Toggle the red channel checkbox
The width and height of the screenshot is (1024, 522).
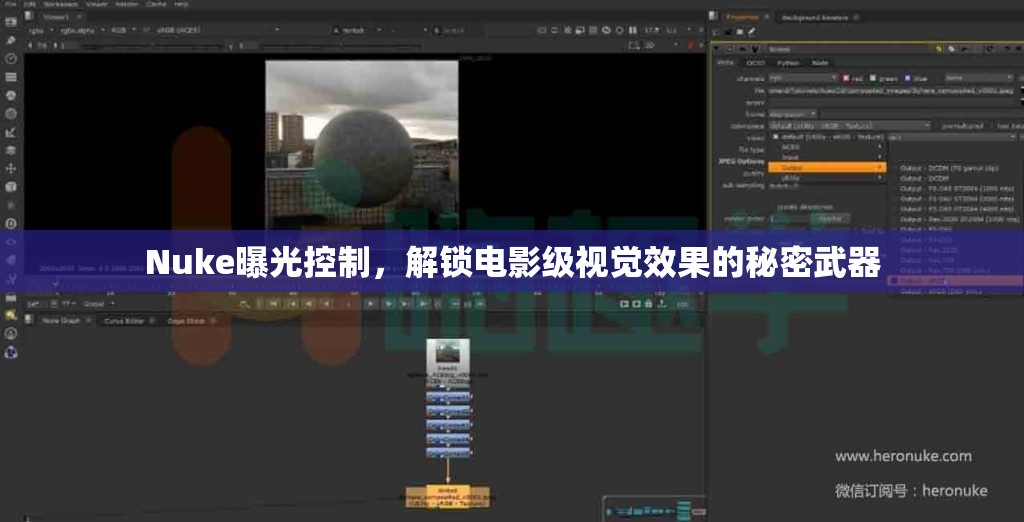tap(847, 78)
